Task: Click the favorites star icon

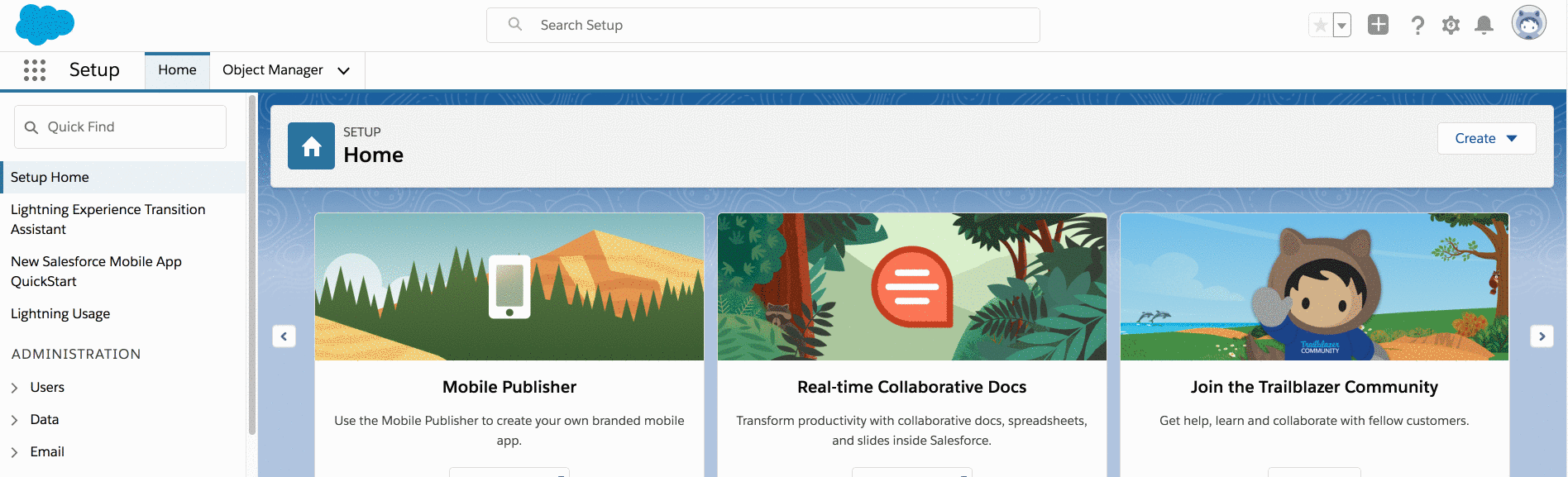Action: point(1320,26)
